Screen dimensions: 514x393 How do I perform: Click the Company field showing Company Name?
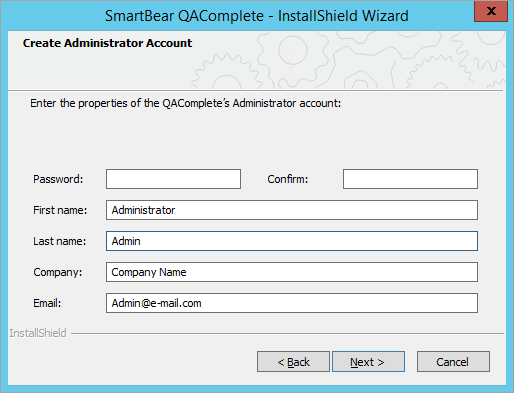tap(292, 272)
